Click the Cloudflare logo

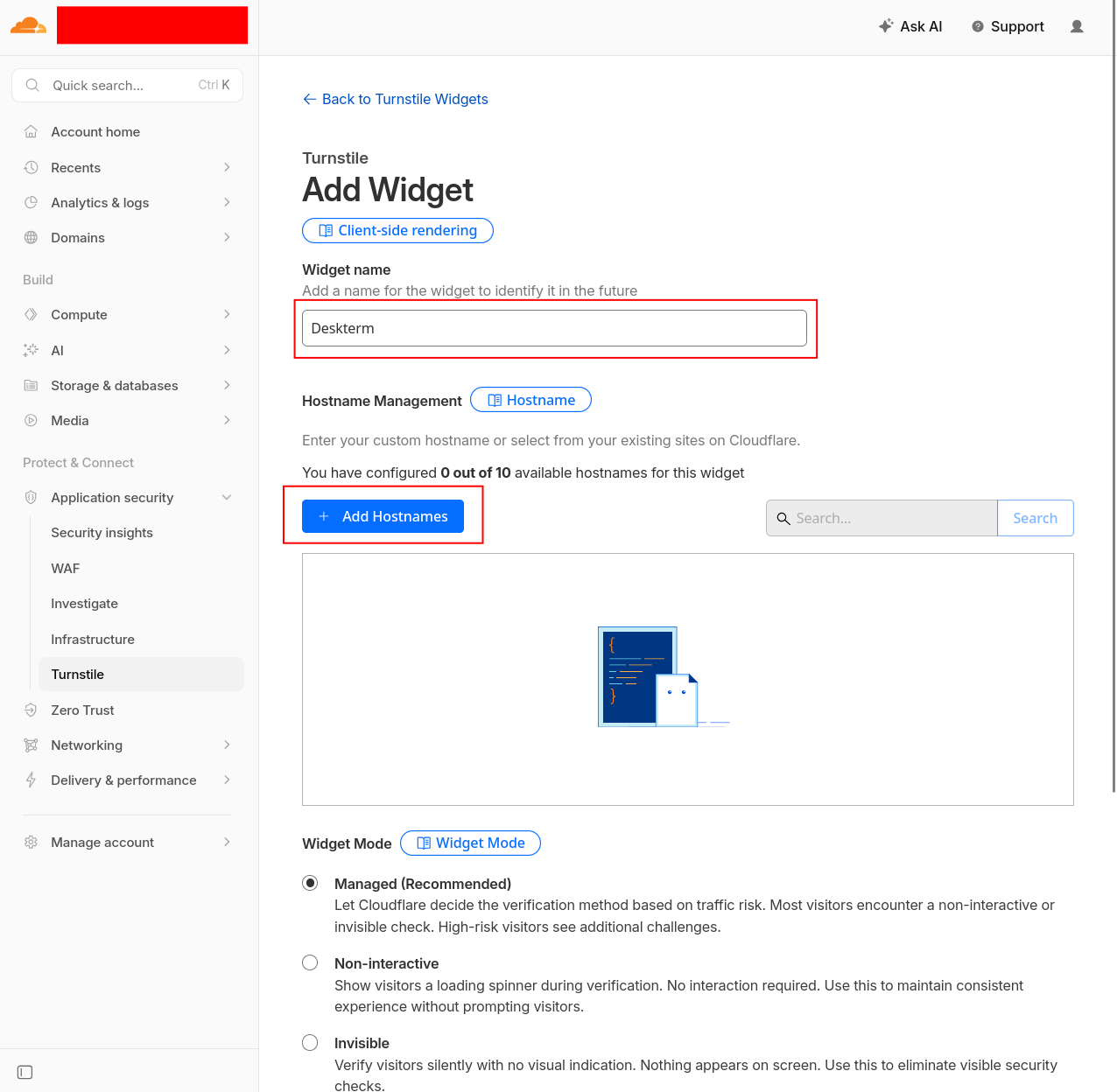[28, 25]
